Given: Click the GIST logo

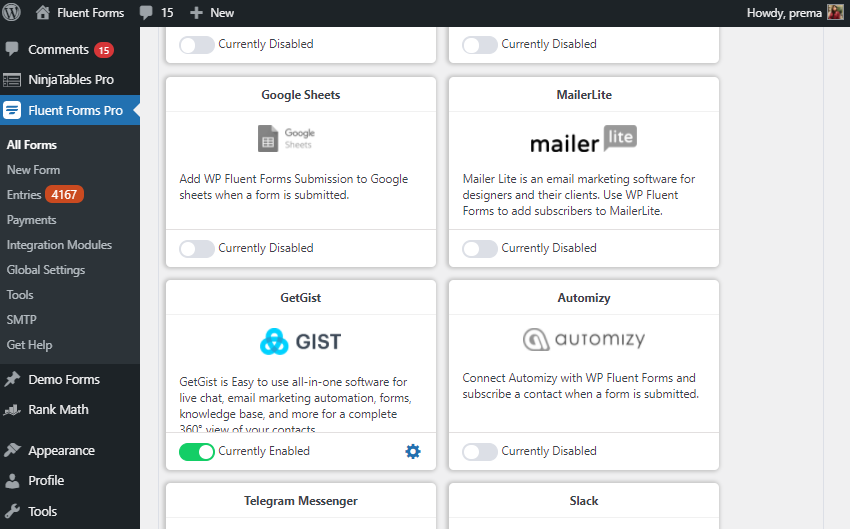Looking at the screenshot, I should point(300,341).
